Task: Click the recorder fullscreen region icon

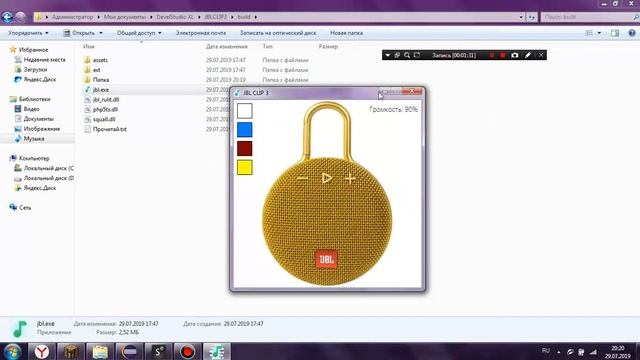Action: (x=417, y=55)
